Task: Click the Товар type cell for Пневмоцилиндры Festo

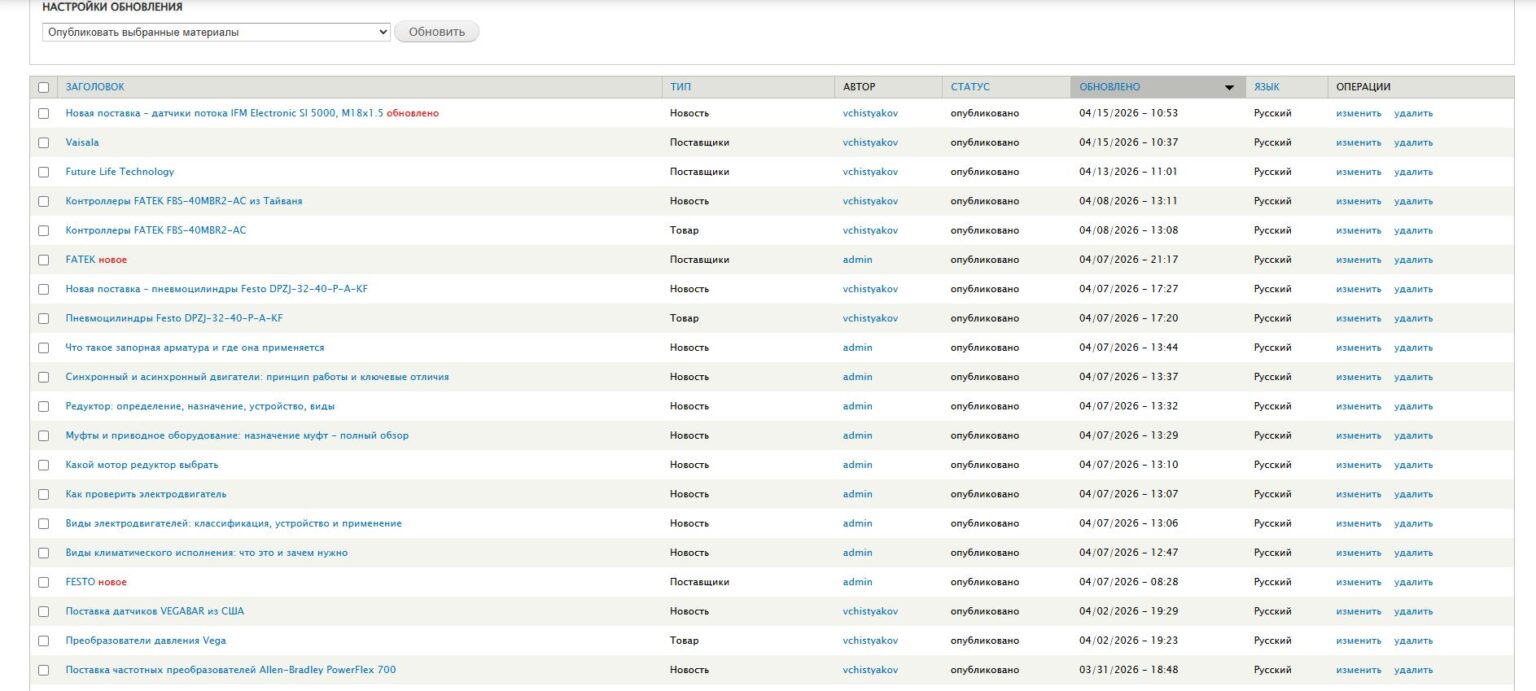Action: pos(684,318)
